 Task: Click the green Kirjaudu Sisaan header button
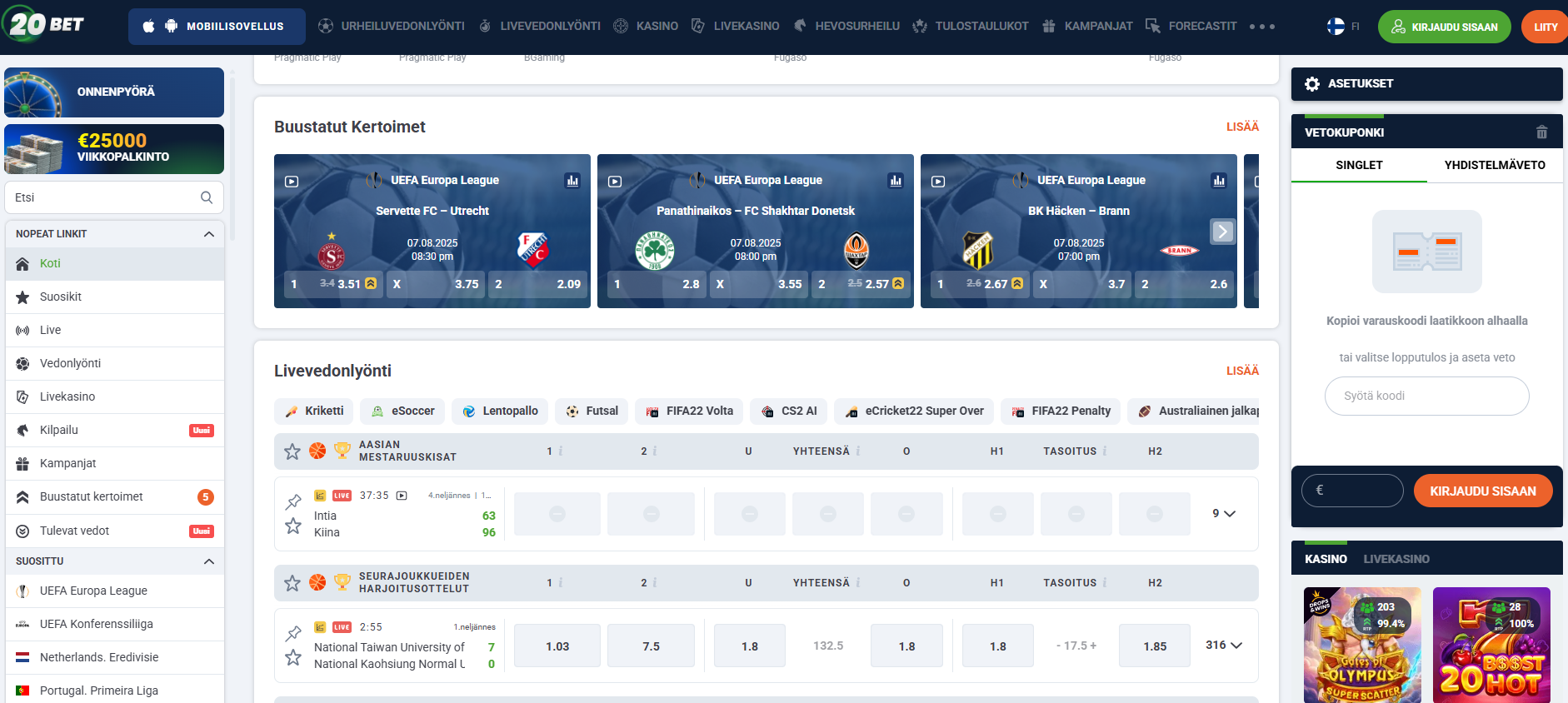pos(1444,27)
